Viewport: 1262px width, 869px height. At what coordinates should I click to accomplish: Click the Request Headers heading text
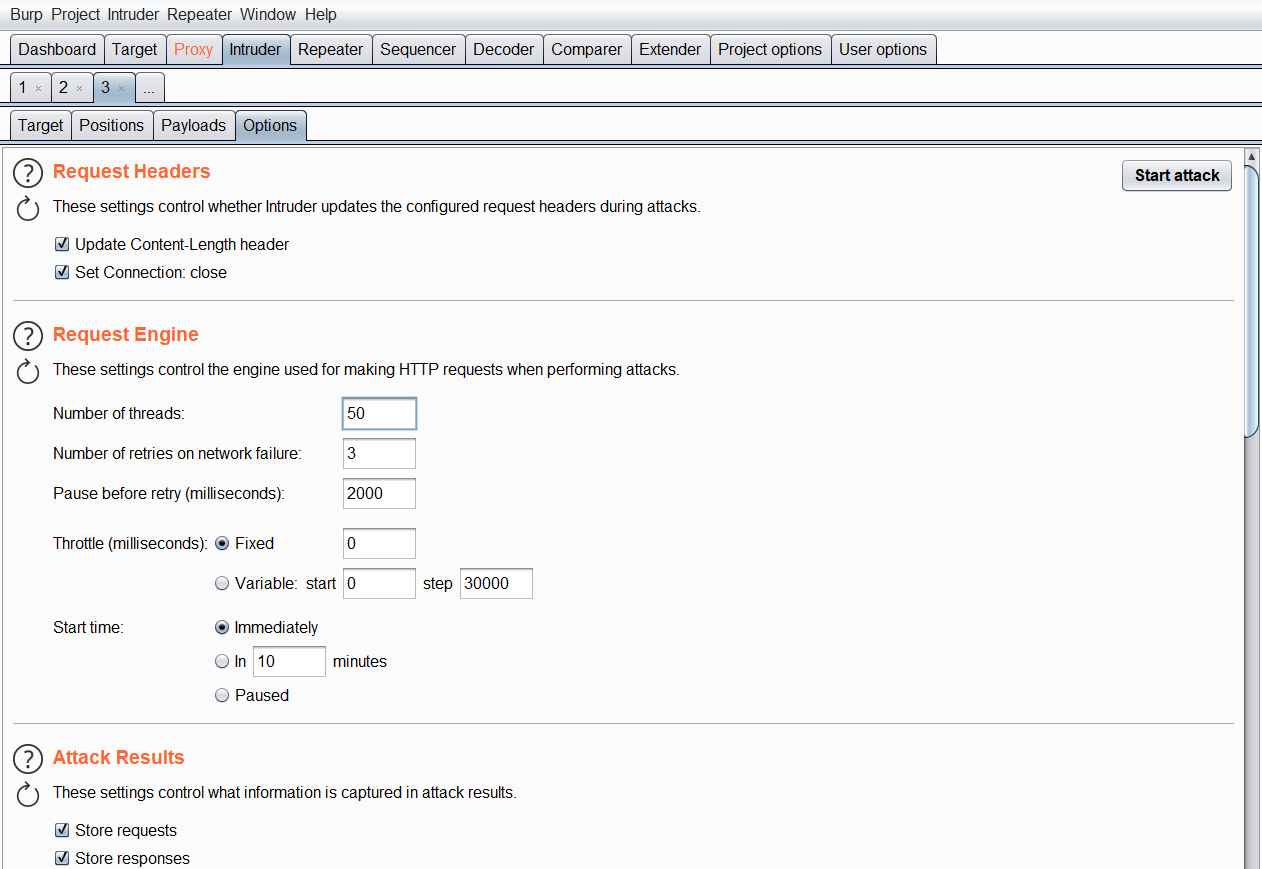click(x=132, y=171)
